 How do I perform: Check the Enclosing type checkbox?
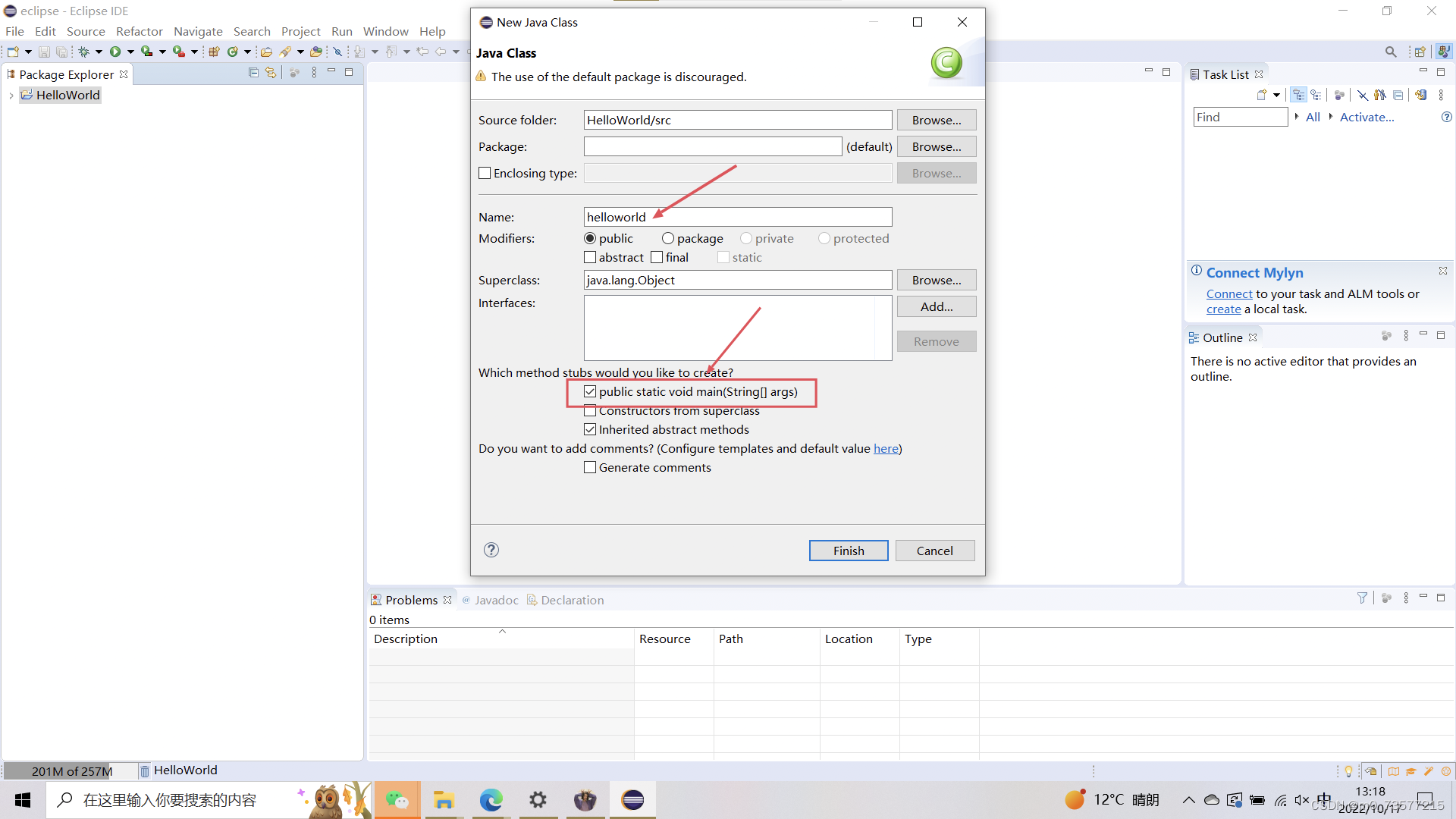click(485, 173)
